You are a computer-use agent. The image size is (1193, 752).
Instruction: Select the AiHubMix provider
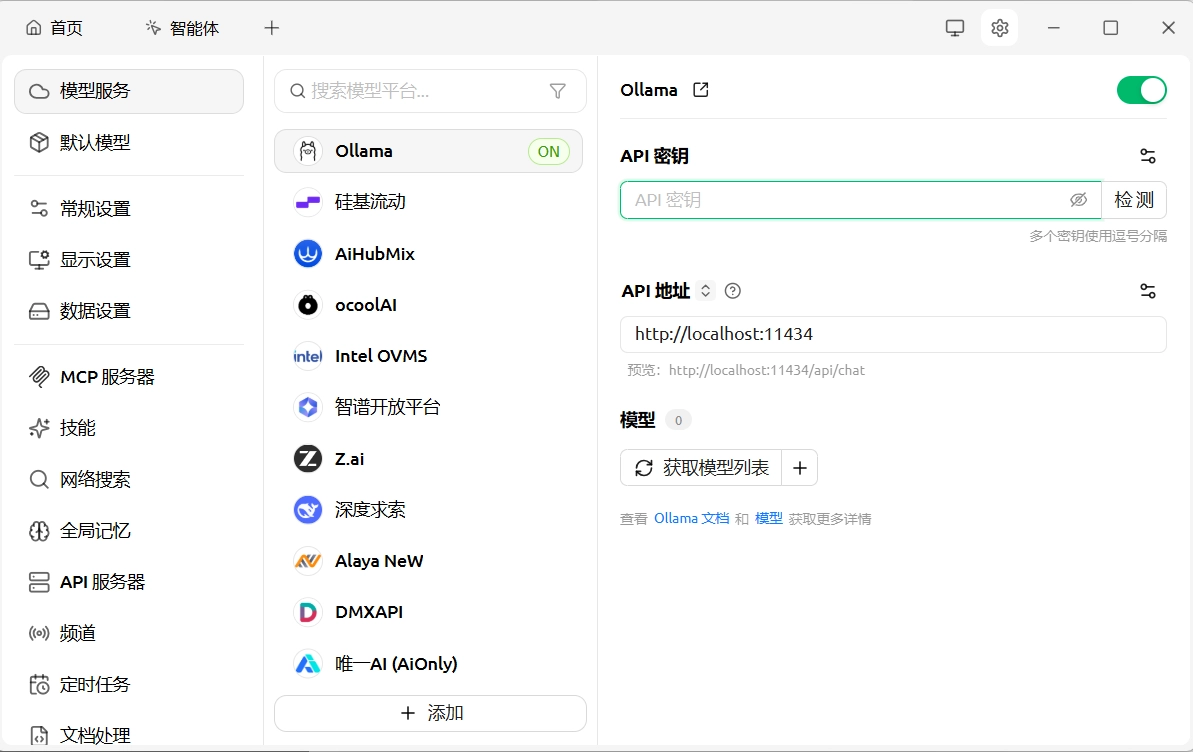pyautogui.click(x=428, y=253)
